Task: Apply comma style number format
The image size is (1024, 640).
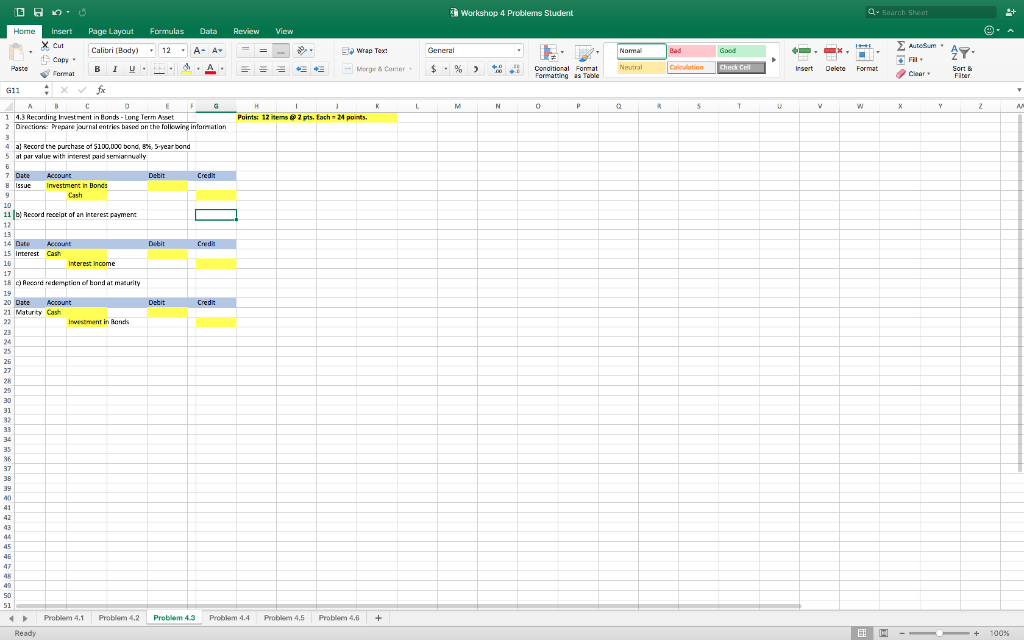Action: [476, 69]
